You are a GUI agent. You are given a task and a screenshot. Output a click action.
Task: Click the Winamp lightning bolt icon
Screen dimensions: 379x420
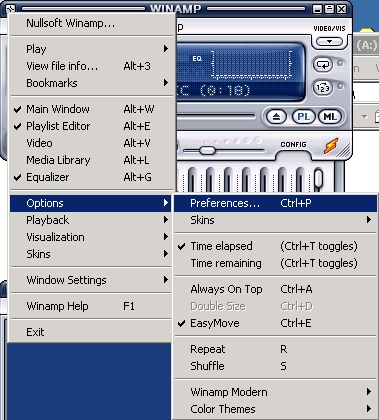[331, 146]
